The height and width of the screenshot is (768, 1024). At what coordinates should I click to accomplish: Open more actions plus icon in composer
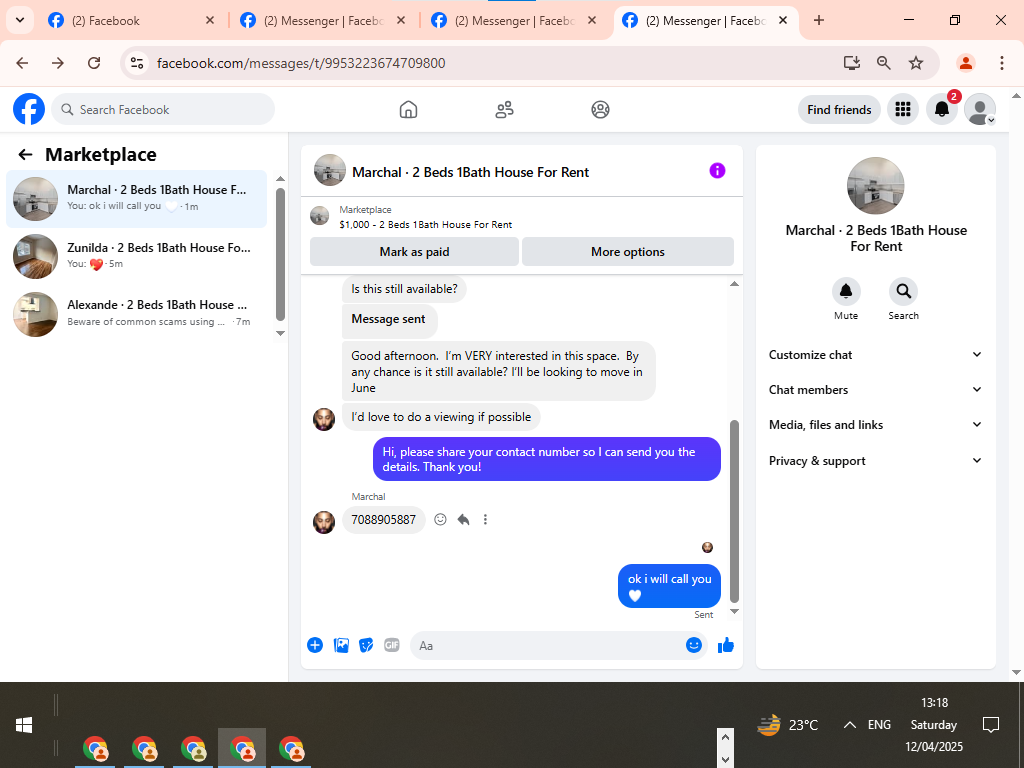tap(315, 645)
